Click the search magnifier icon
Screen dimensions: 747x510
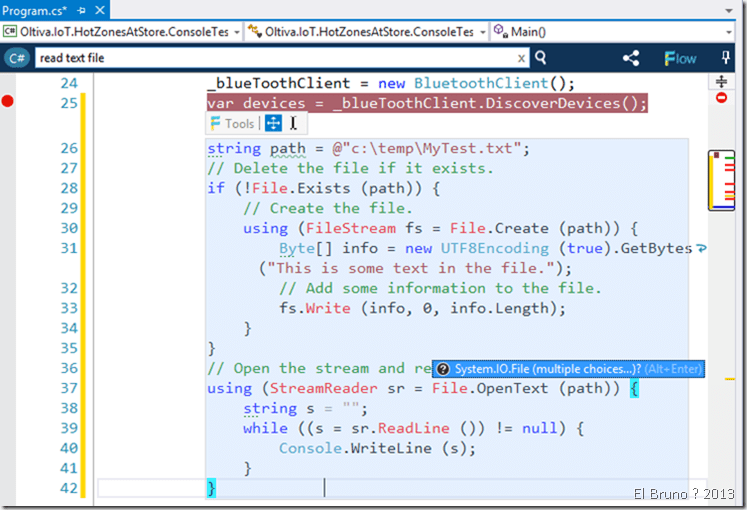pyautogui.click(x=541, y=58)
